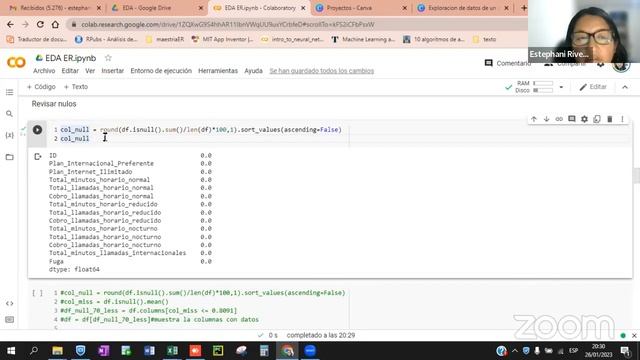Open RPubs - Análisis bookmark
Image resolution: width=640 pixels, height=360 pixels.
107,39
